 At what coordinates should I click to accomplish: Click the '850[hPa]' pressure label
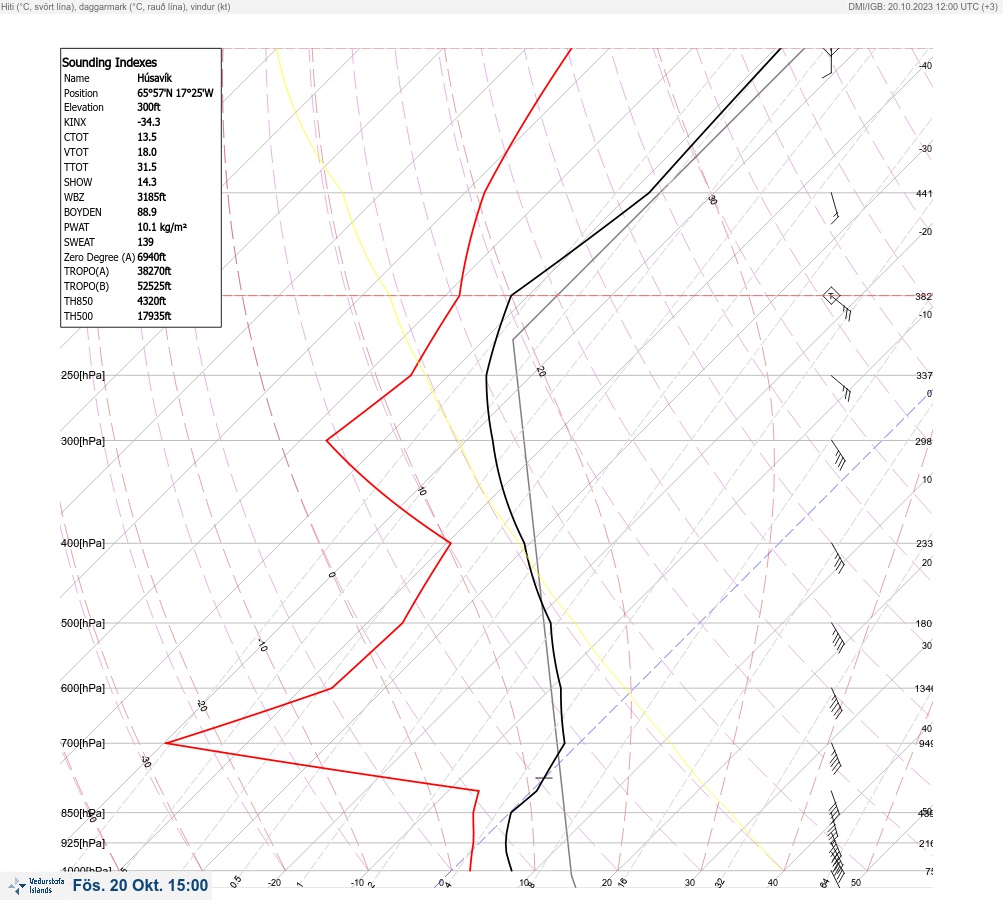[x=83, y=813]
